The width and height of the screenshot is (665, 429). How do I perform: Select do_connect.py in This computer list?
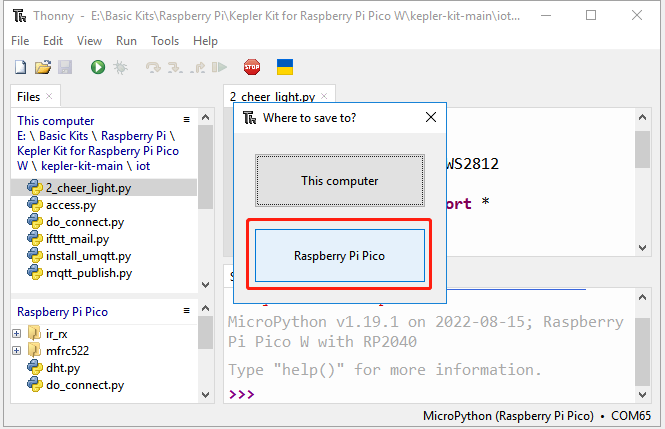85,222
